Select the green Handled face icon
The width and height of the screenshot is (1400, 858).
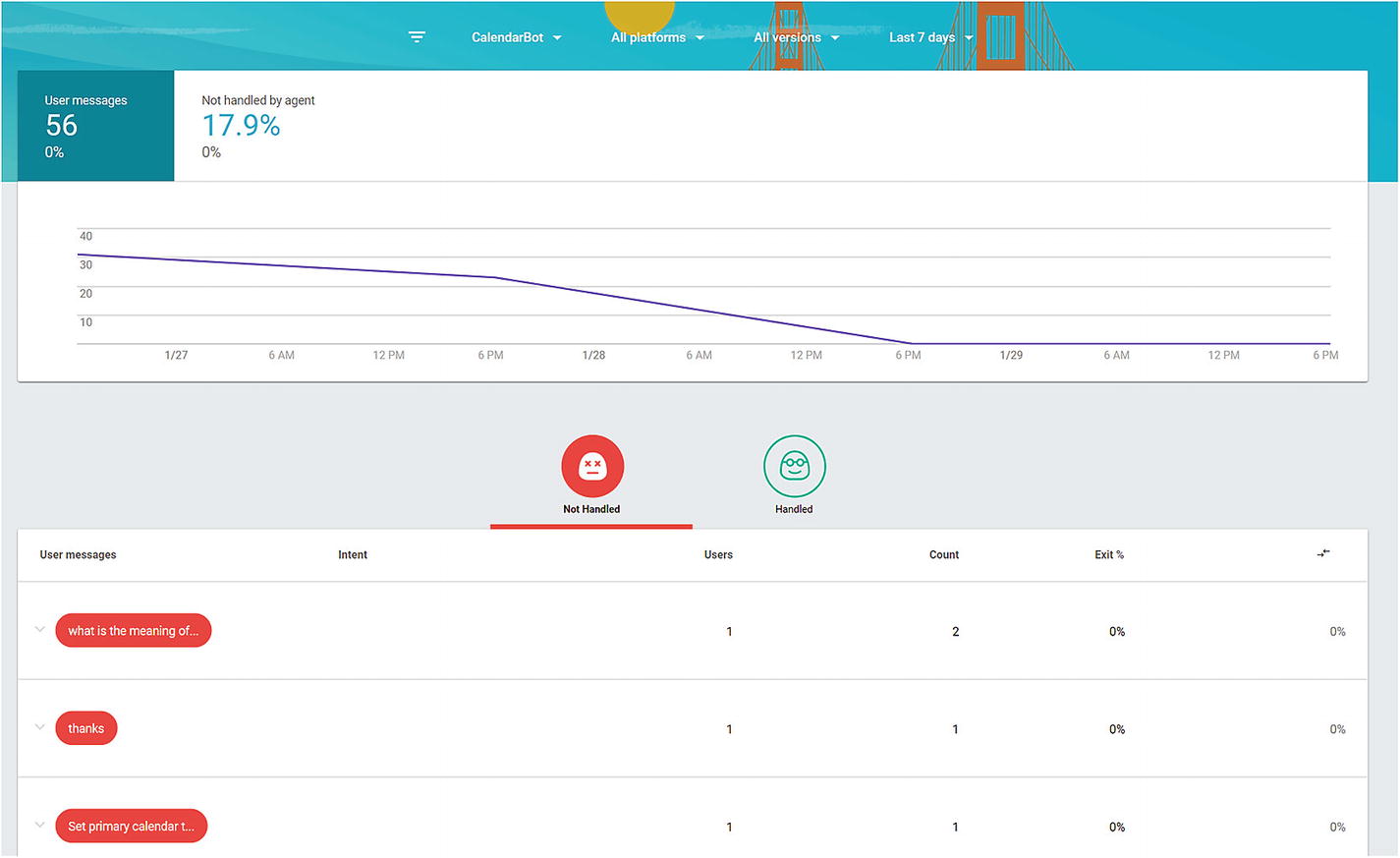794,466
